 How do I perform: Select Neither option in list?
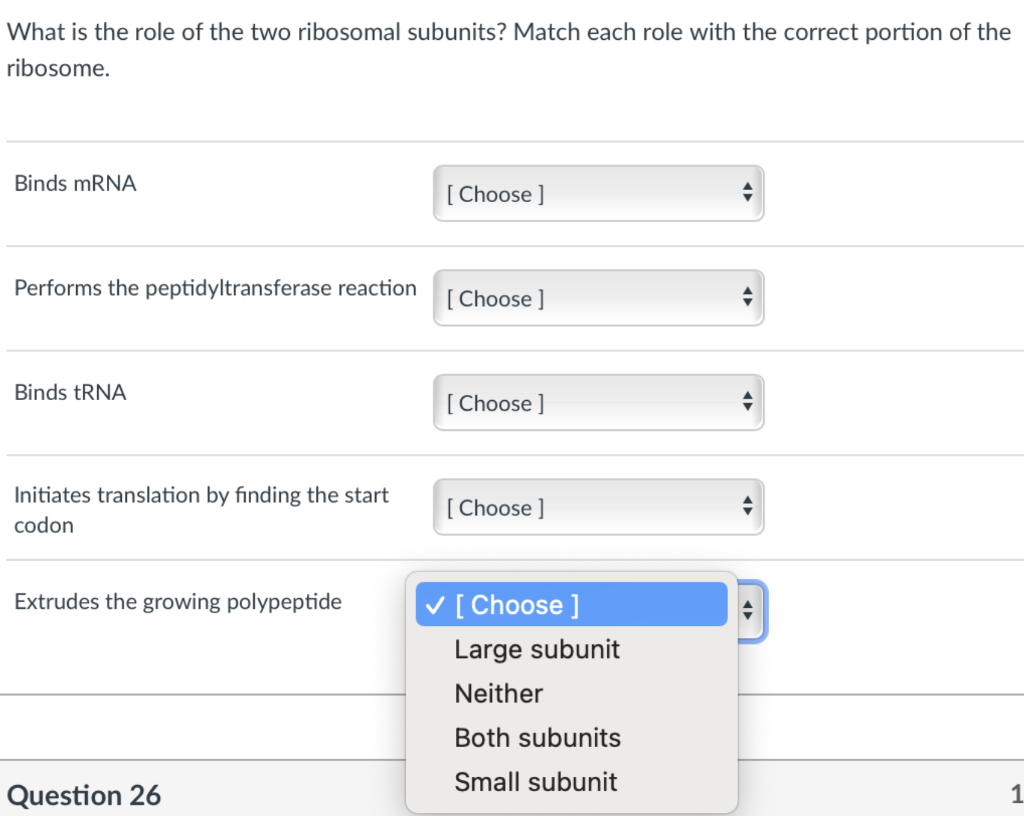[498, 694]
